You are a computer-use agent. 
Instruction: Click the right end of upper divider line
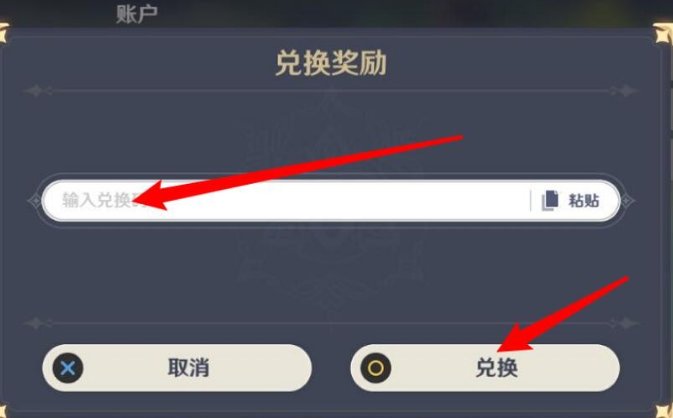pos(624,91)
